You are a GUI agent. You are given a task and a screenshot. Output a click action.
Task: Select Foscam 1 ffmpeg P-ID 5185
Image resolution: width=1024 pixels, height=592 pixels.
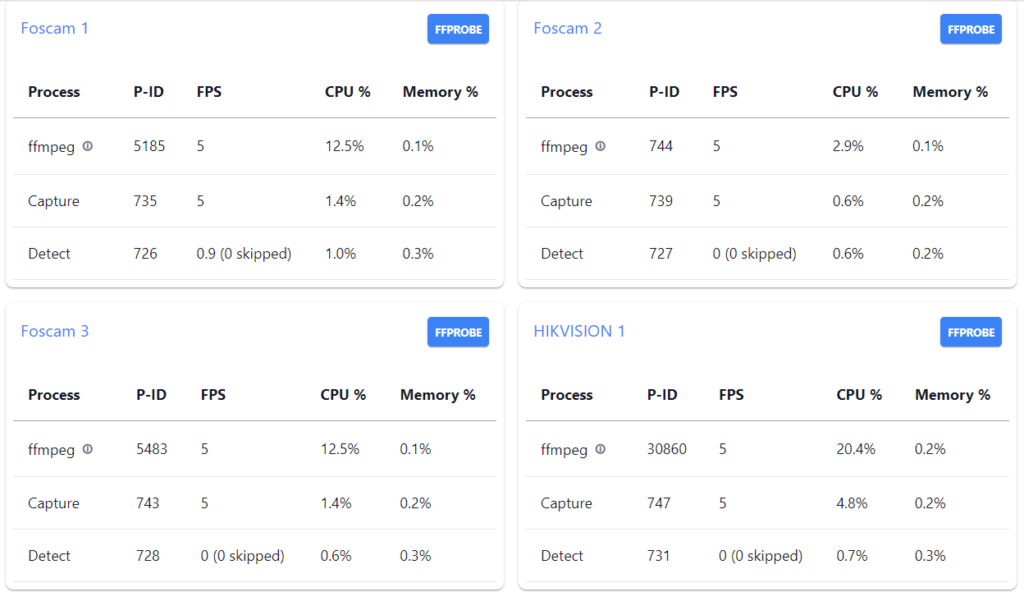(149, 146)
